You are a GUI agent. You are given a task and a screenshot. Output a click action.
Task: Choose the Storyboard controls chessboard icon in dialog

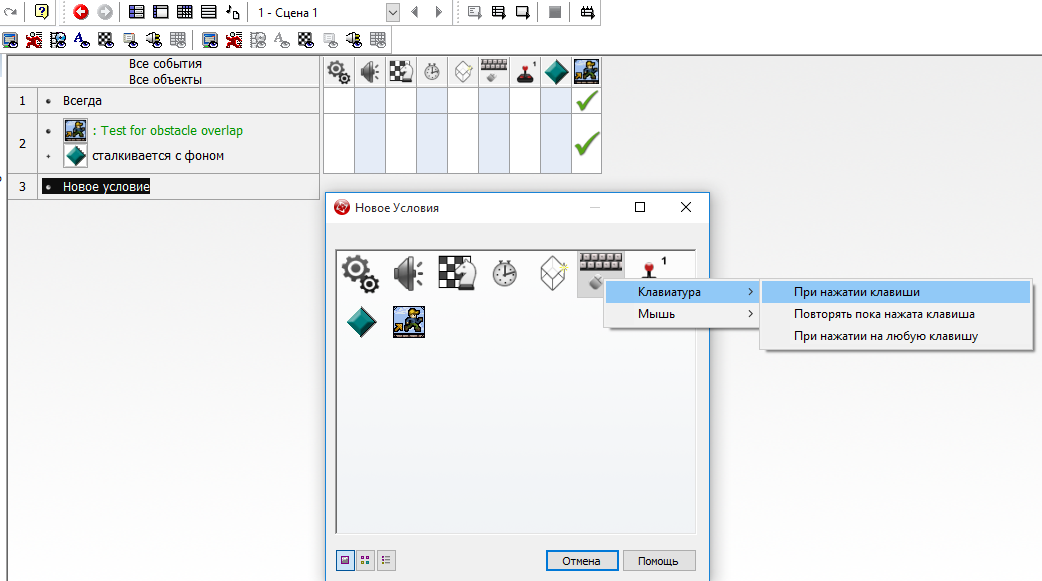pos(456,272)
